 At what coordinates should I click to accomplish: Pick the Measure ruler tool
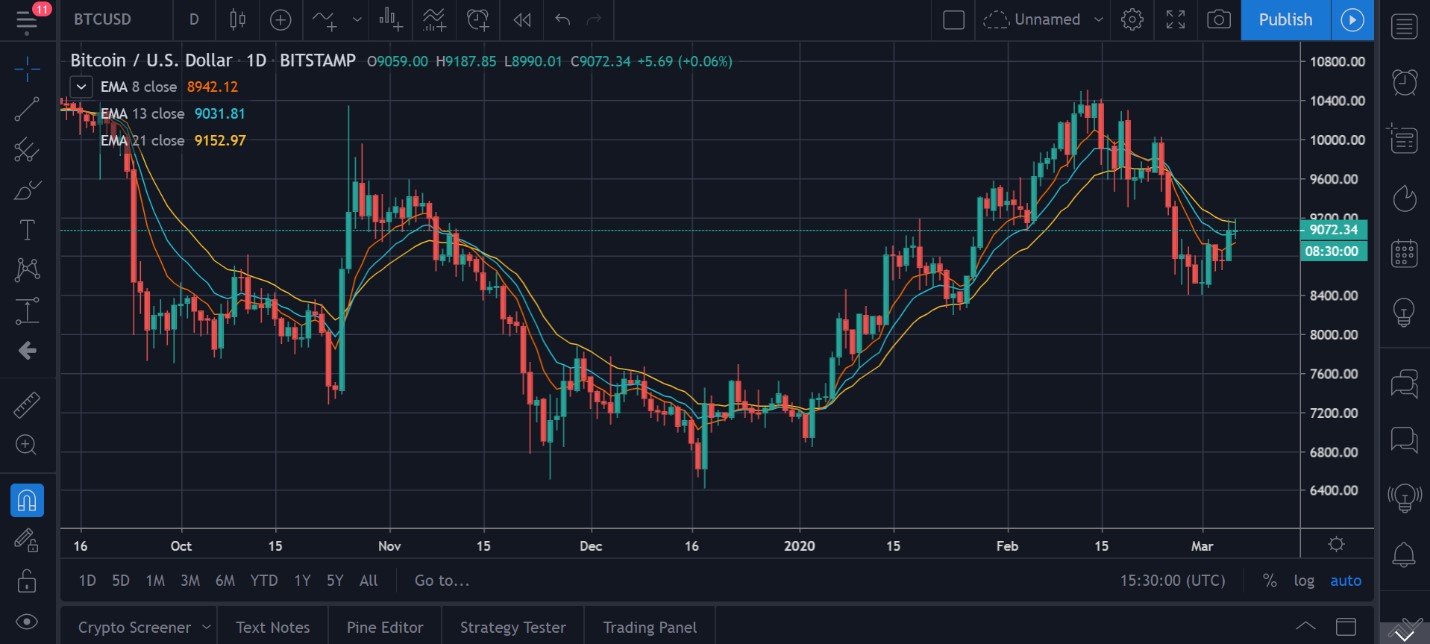27,404
